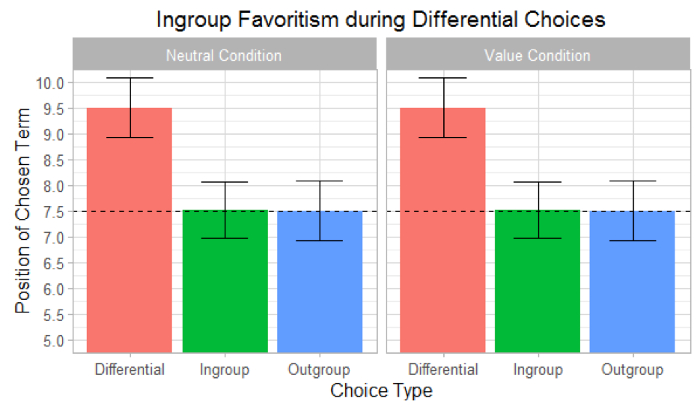
Task: Select the green Ingroup bar in Neutral Condition
Action: (x=225, y=281)
